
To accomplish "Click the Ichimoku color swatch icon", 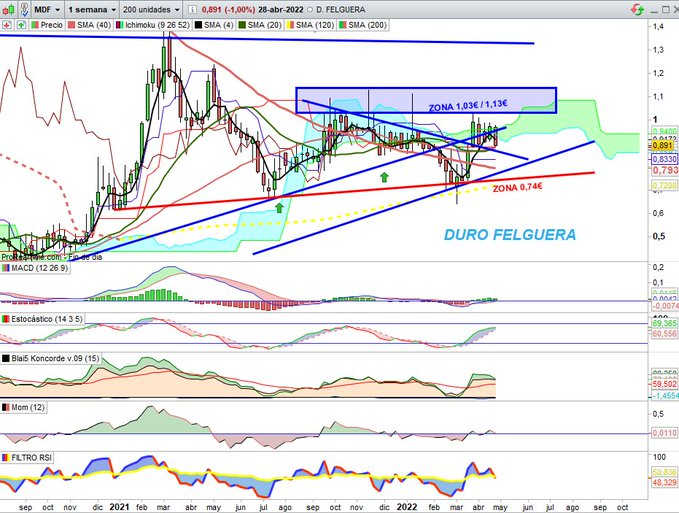I will [x=120, y=25].
